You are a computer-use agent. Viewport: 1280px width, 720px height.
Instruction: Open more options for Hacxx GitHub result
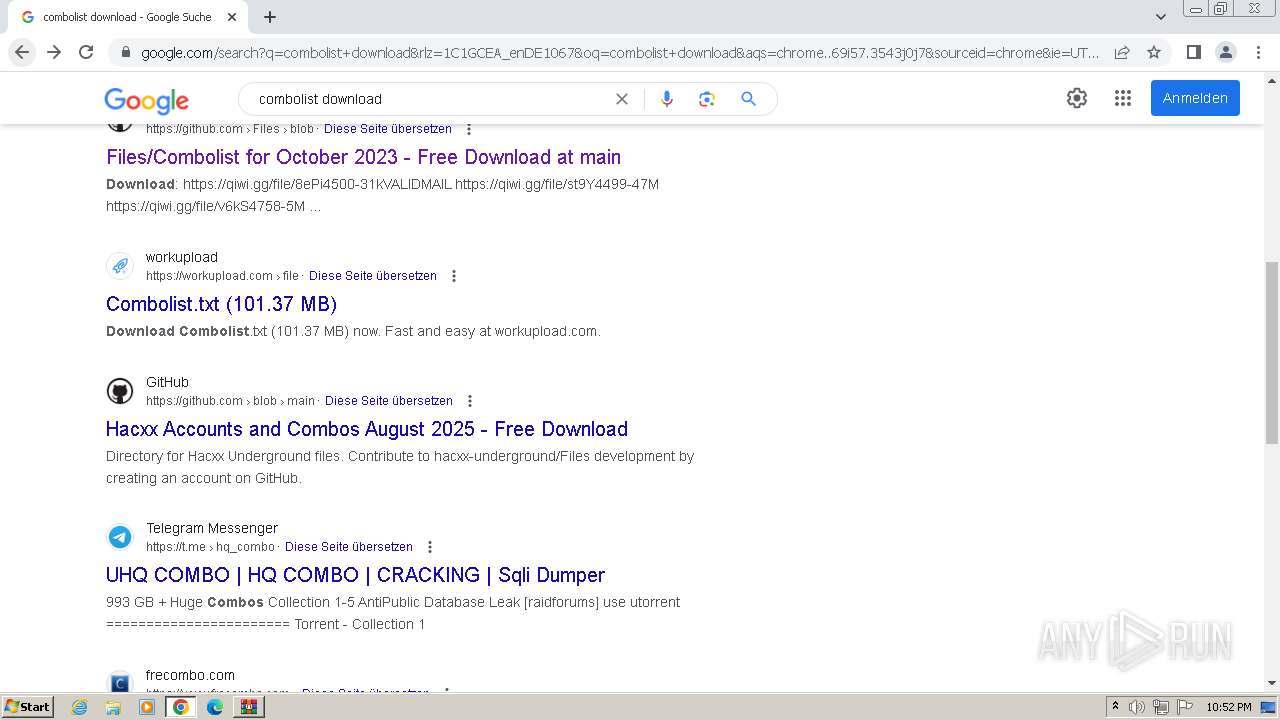(470, 401)
